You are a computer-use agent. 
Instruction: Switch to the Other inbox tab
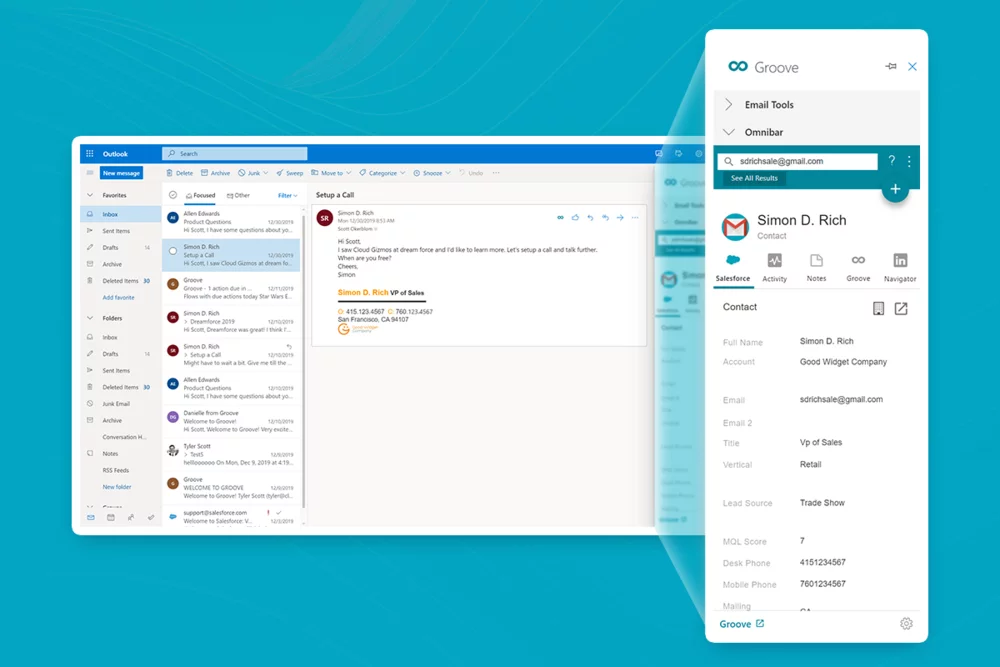239,195
